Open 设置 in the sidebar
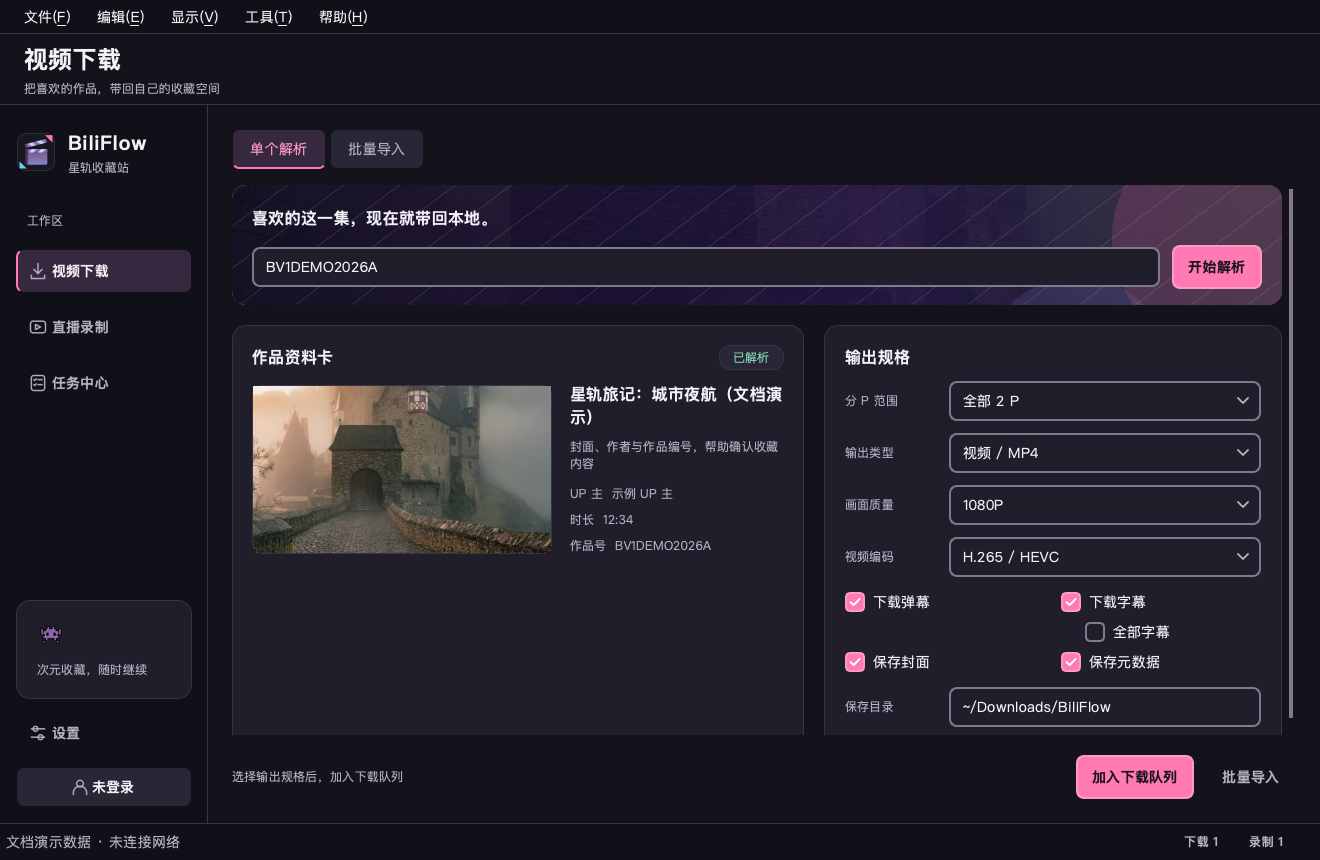This screenshot has width=1320, height=860. (x=104, y=733)
